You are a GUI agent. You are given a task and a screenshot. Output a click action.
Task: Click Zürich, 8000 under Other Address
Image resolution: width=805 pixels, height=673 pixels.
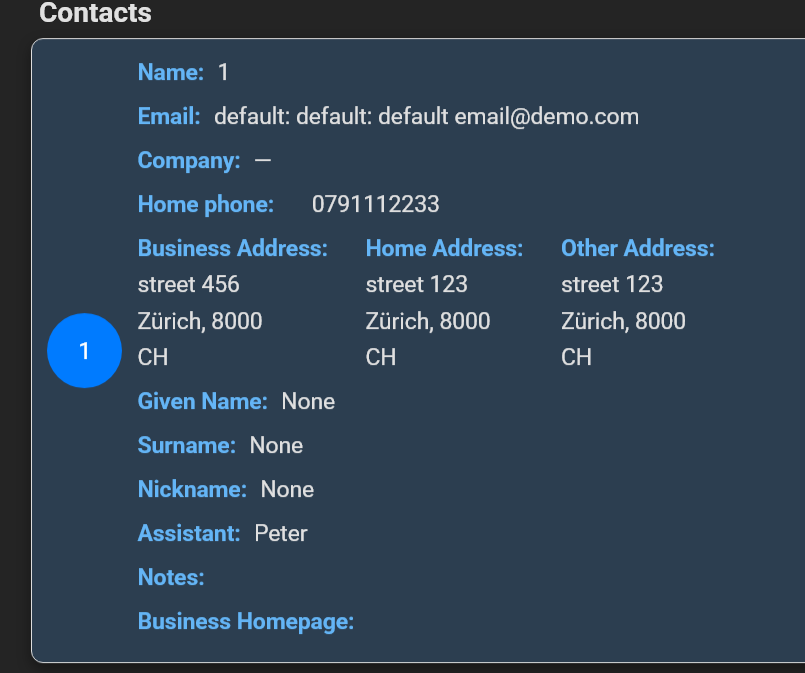point(623,321)
